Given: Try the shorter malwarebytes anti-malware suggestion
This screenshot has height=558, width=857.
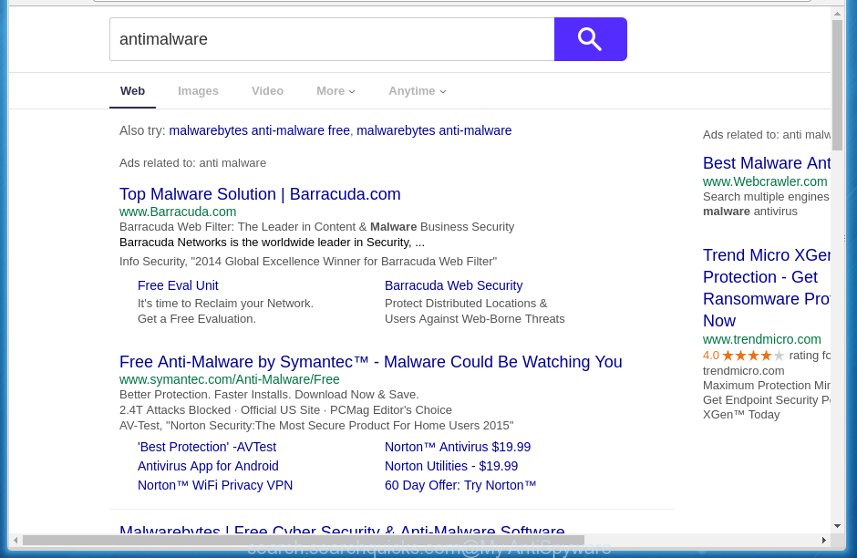Looking at the screenshot, I should pyautogui.click(x=434, y=131).
